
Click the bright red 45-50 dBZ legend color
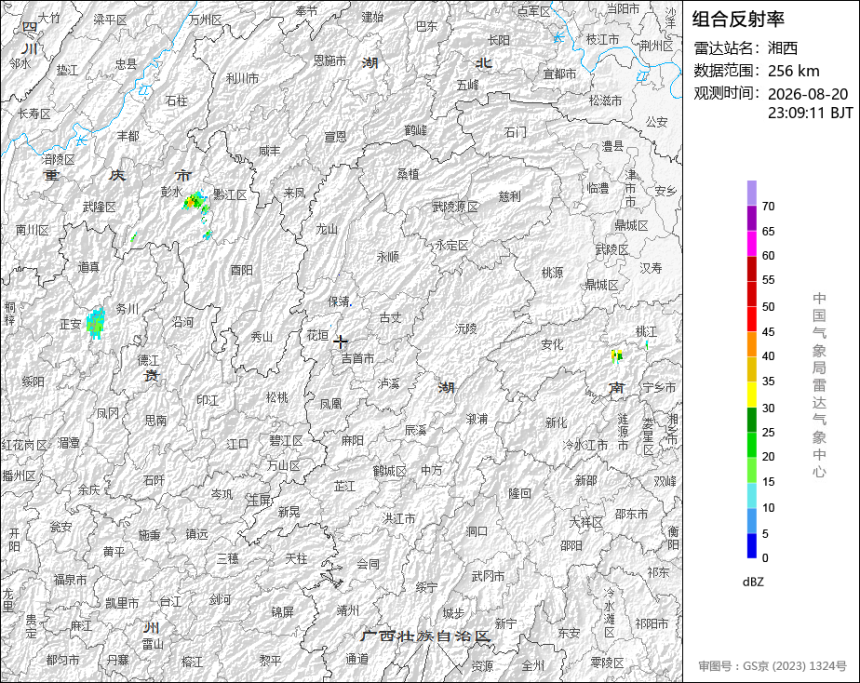pos(751,319)
